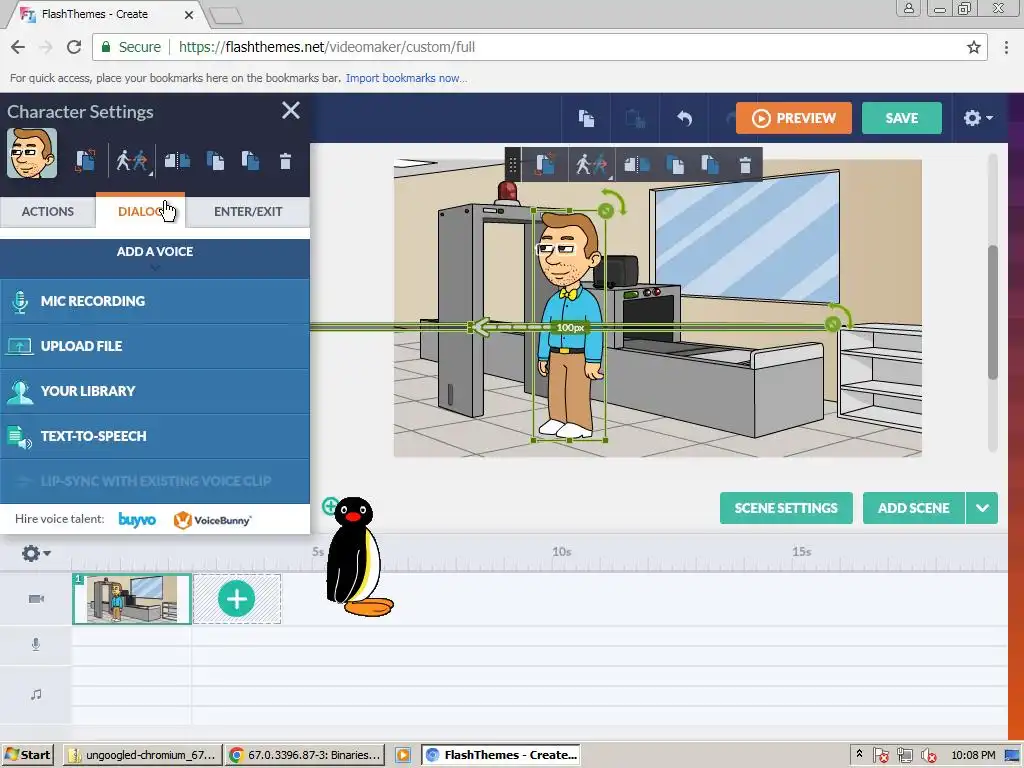Click the copy icon in top editor toolbar
Viewport: 1024px width, 768px height.
point(586,118)
